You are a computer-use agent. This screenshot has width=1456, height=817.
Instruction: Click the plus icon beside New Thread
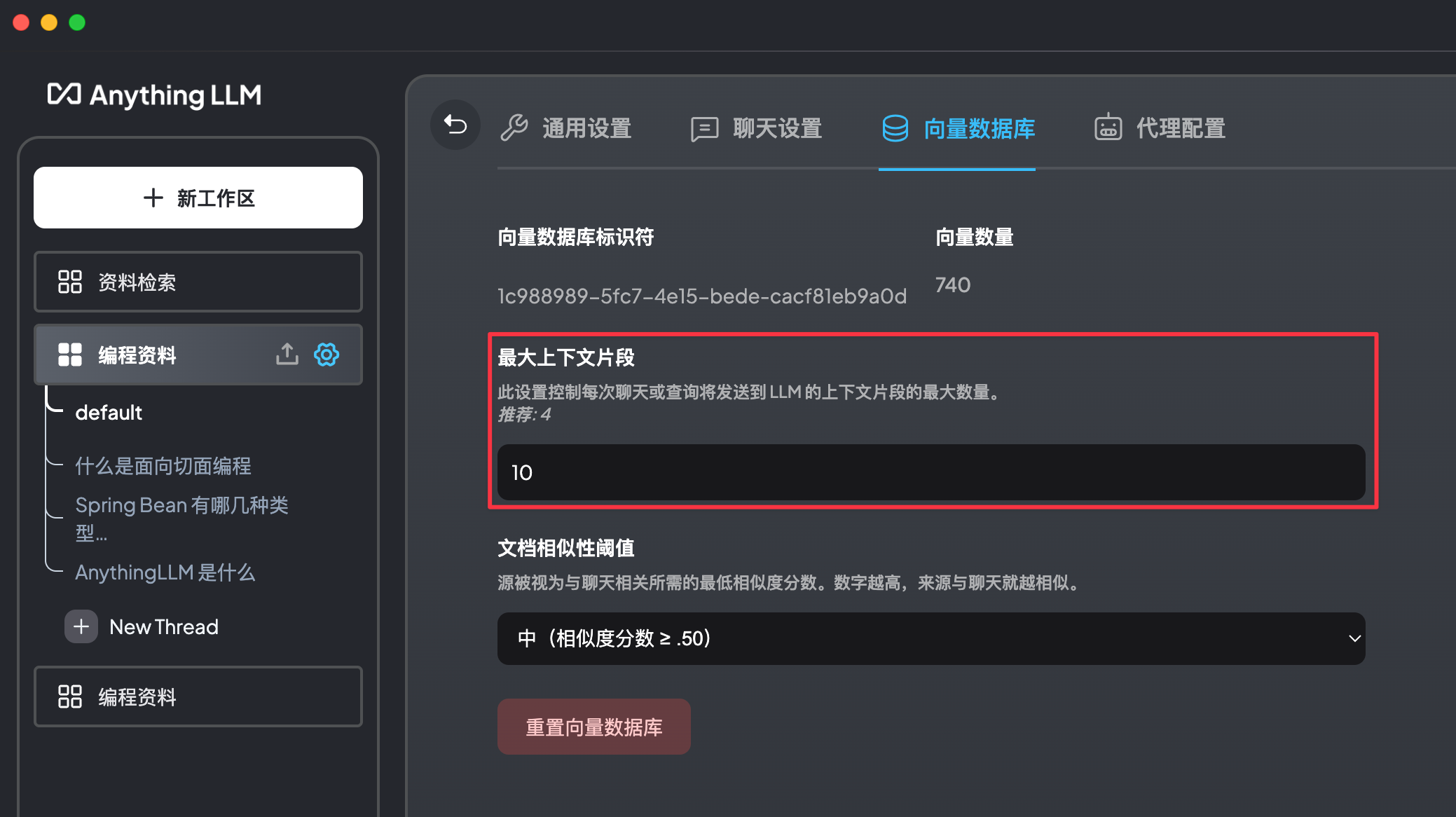point(81,626)
